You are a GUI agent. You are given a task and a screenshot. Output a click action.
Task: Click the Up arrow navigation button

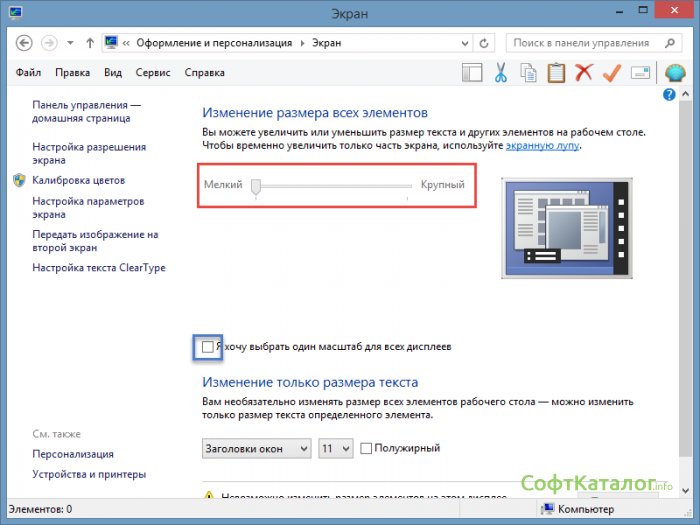coord(91,43)
